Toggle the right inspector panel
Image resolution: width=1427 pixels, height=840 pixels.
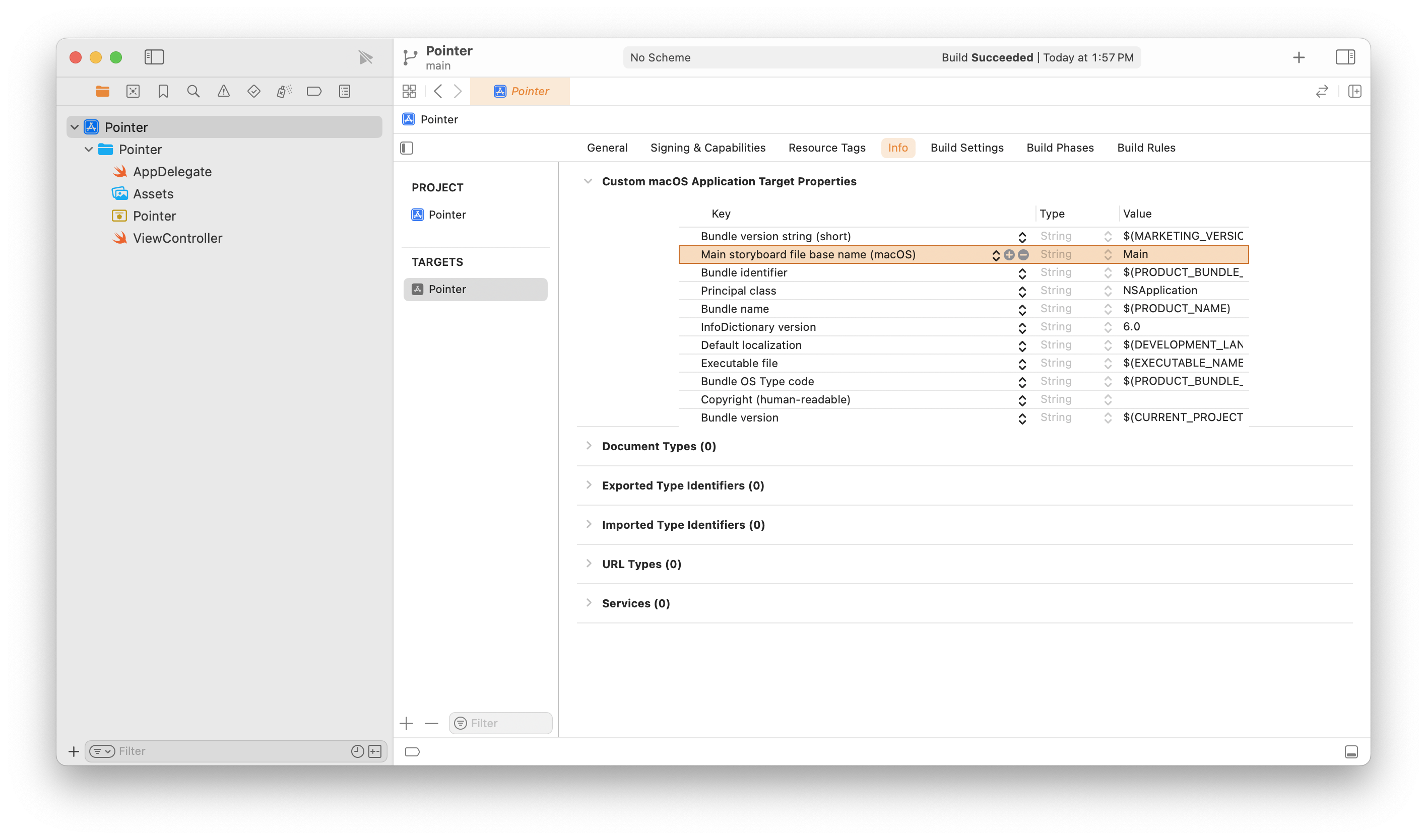point(1345,57)
